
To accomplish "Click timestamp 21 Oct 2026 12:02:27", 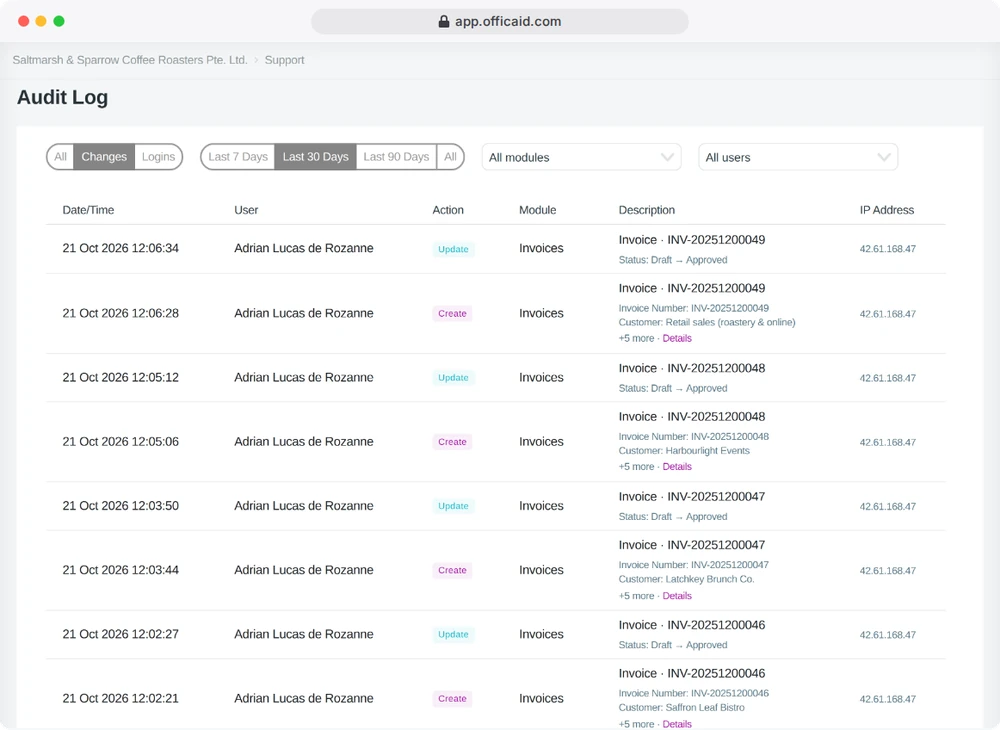I will (121, 634).
